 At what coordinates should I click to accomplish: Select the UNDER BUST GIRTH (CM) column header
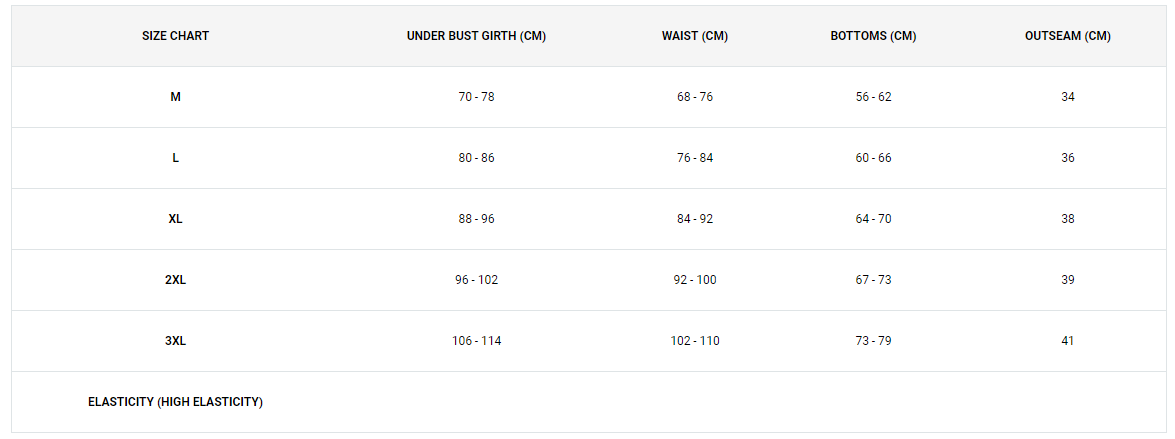(477, 36)
